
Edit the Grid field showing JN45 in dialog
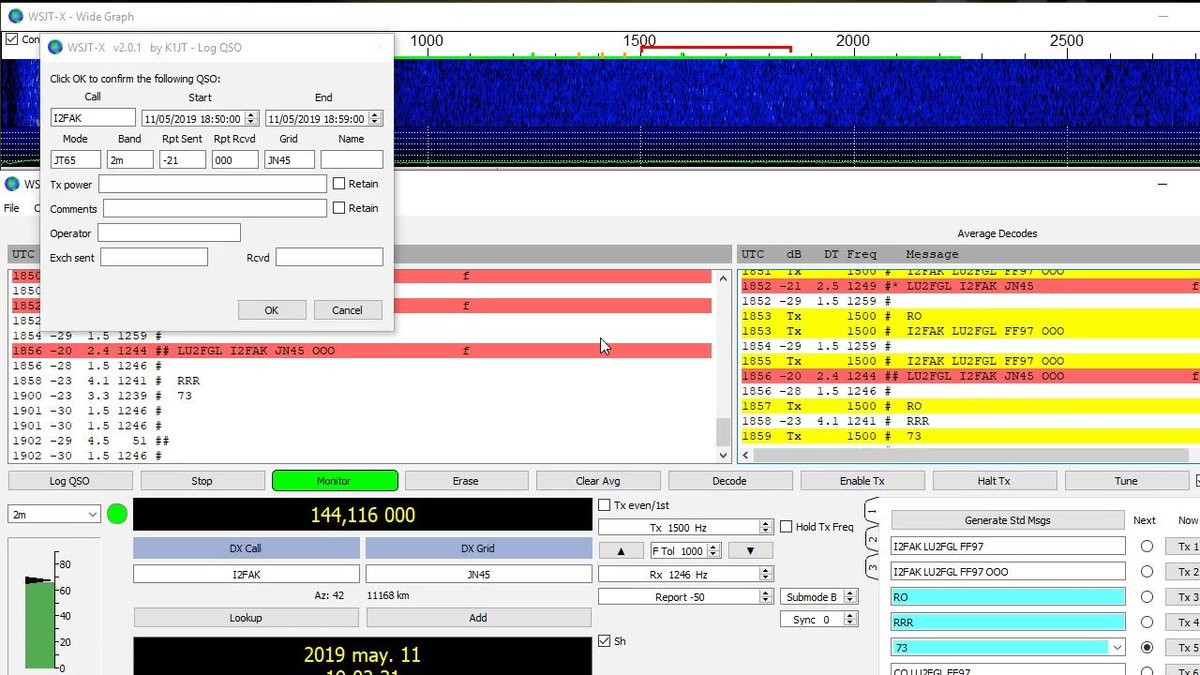(290, 159)
